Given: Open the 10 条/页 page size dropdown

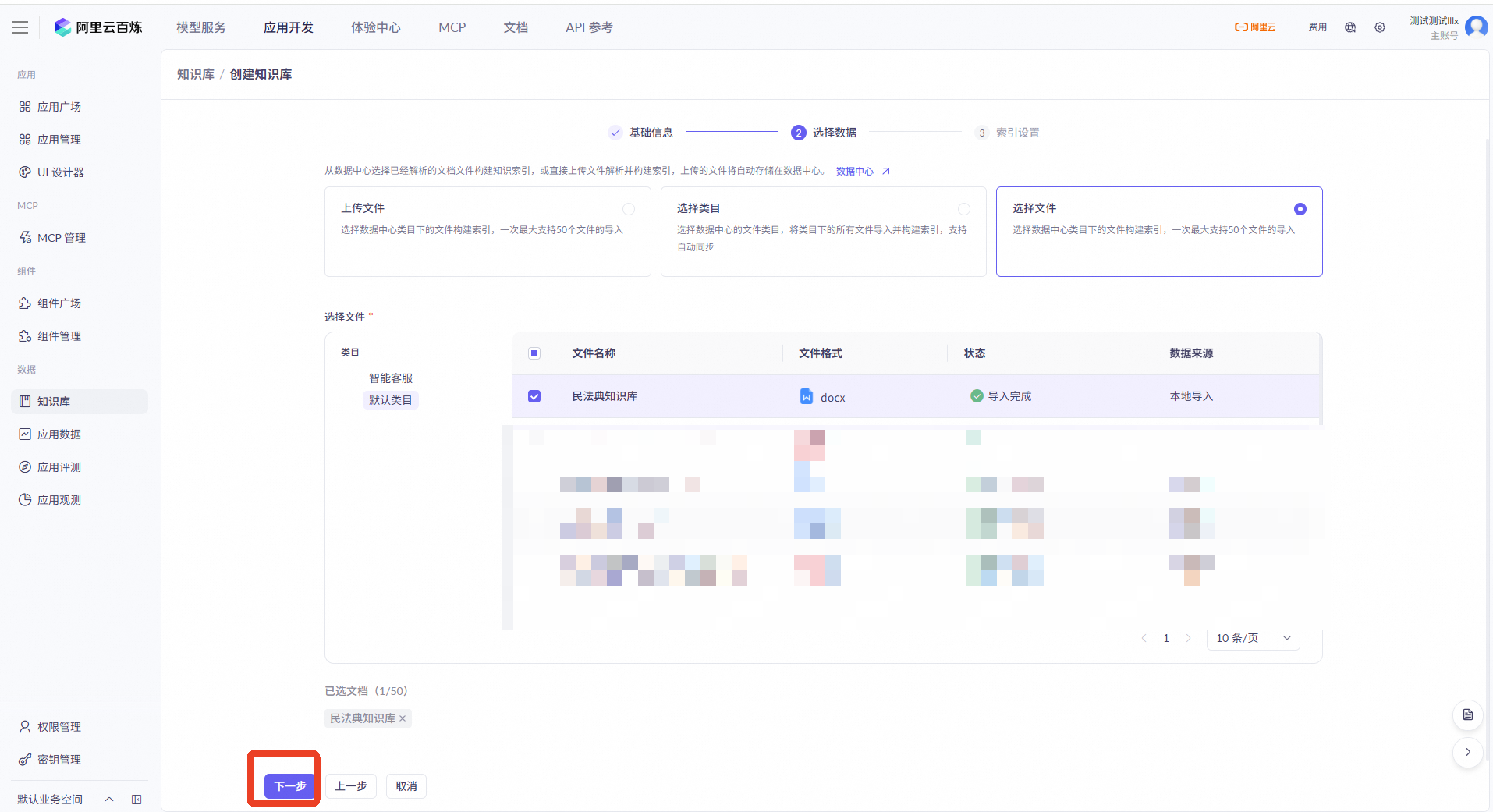Looking at the screenshot, I should pos(1253,638).
